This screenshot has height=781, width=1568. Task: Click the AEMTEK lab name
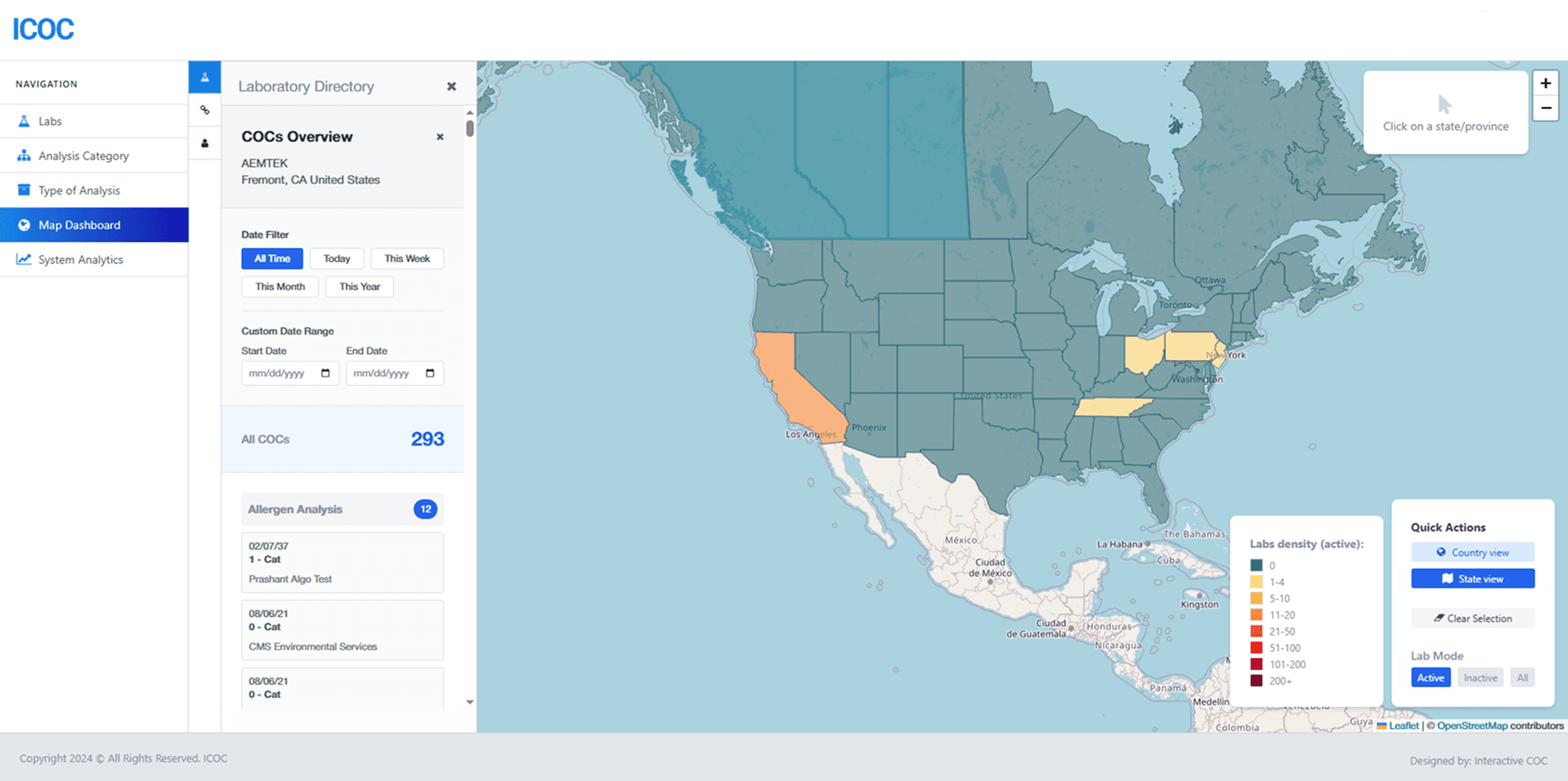click(x=264, y=163)
